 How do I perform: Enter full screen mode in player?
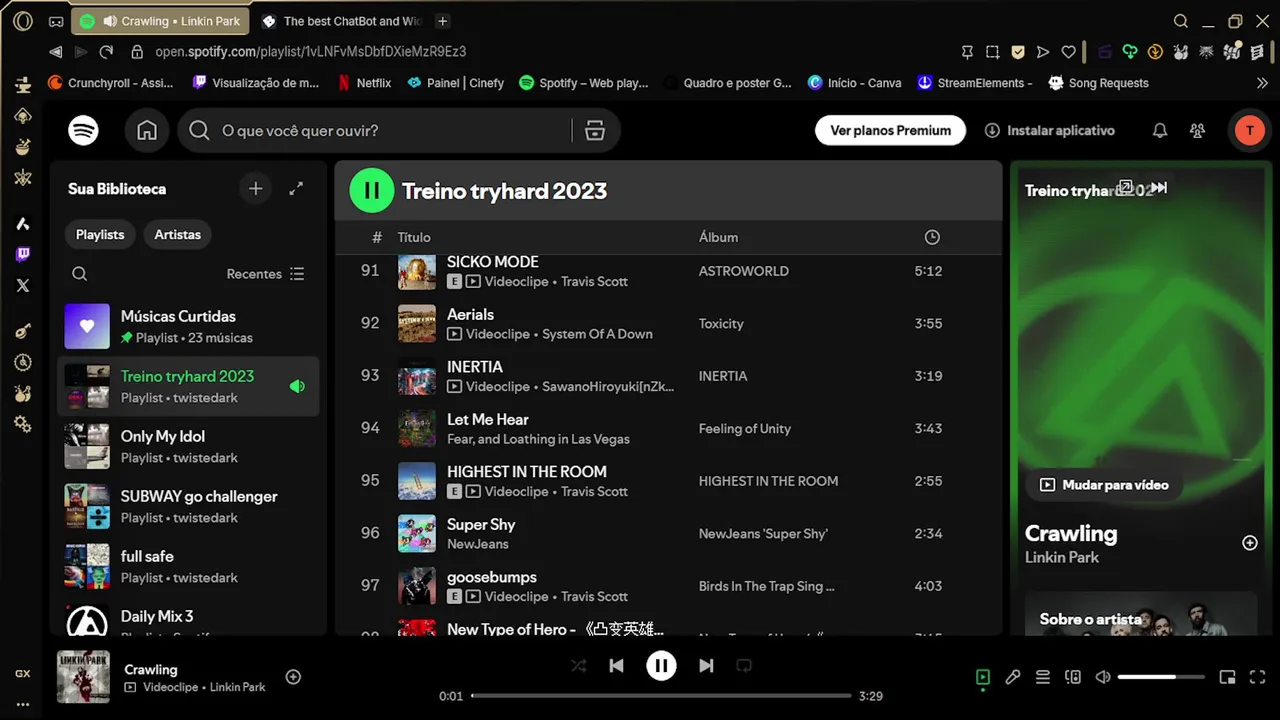click(1258, 677)
